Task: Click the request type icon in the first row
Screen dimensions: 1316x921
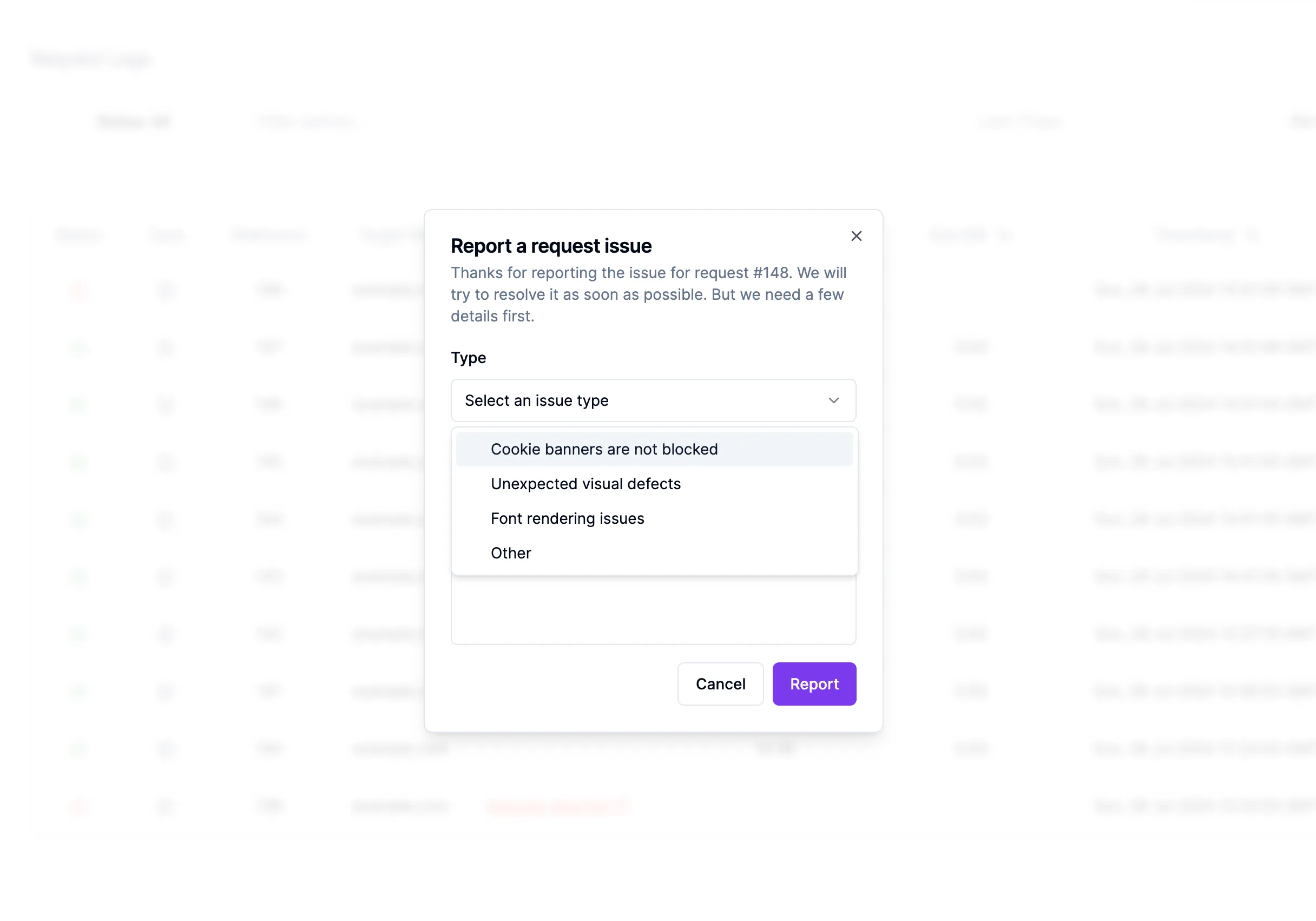Action: tap(166, 290)
